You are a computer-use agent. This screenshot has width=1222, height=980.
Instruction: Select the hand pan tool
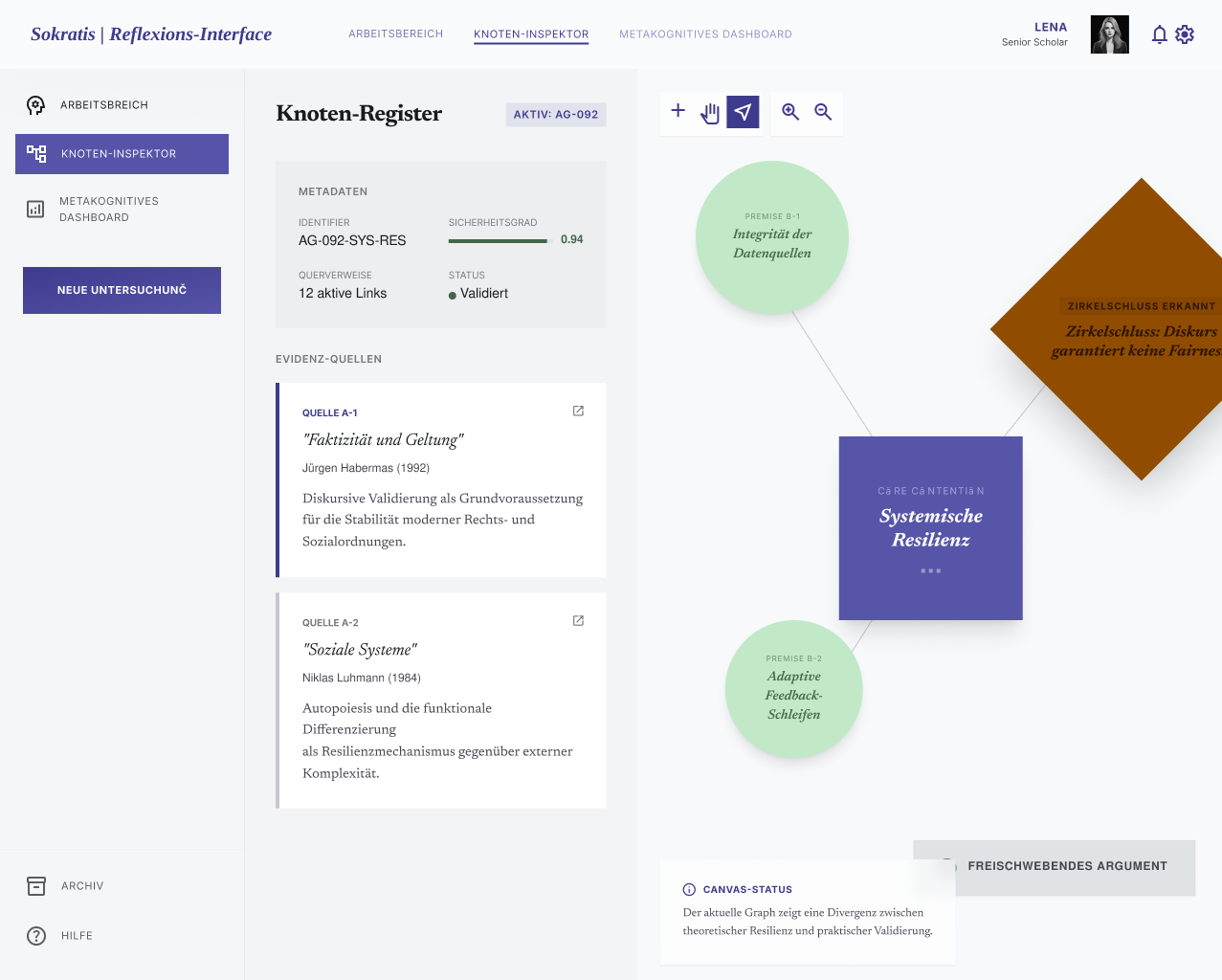coord(710,113)
